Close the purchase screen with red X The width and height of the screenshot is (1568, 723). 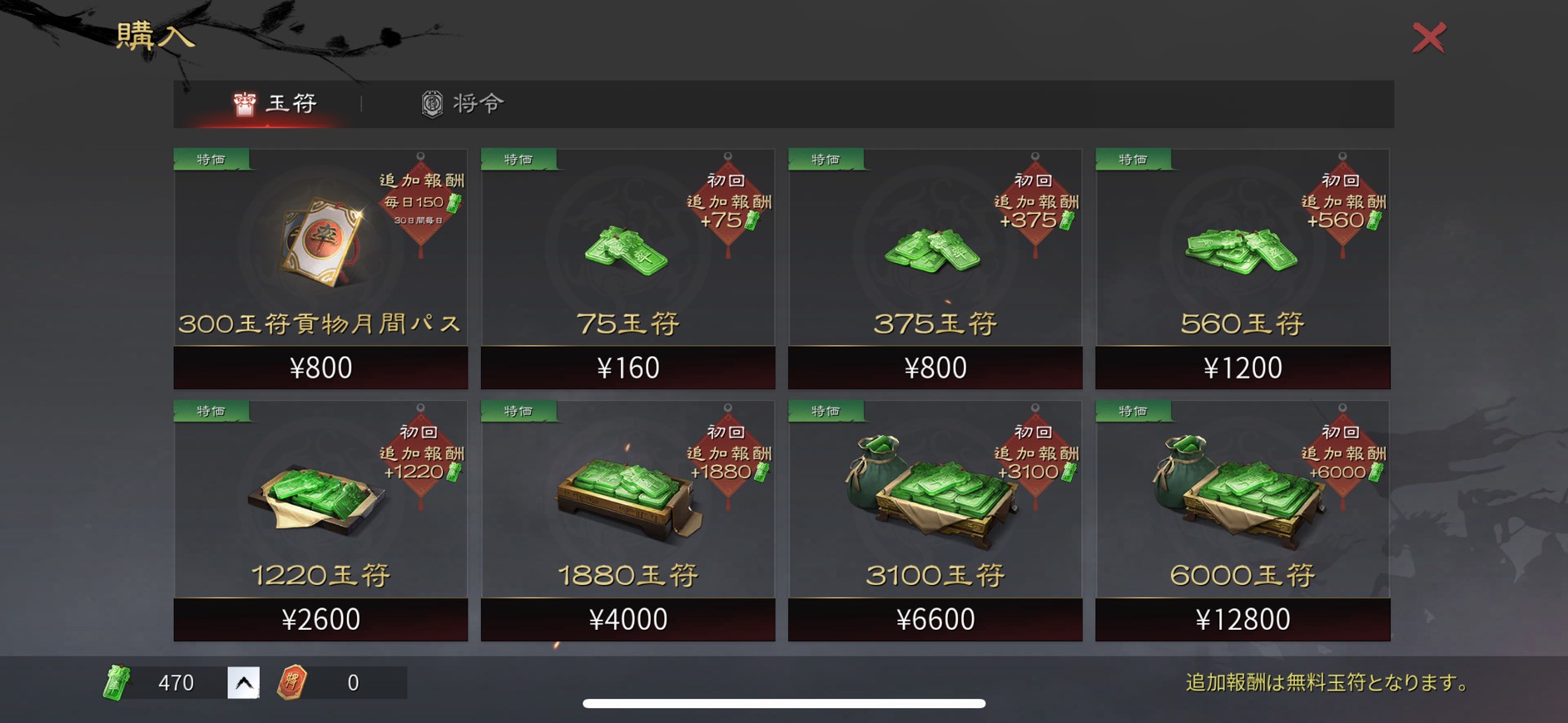click(1429, 37)
